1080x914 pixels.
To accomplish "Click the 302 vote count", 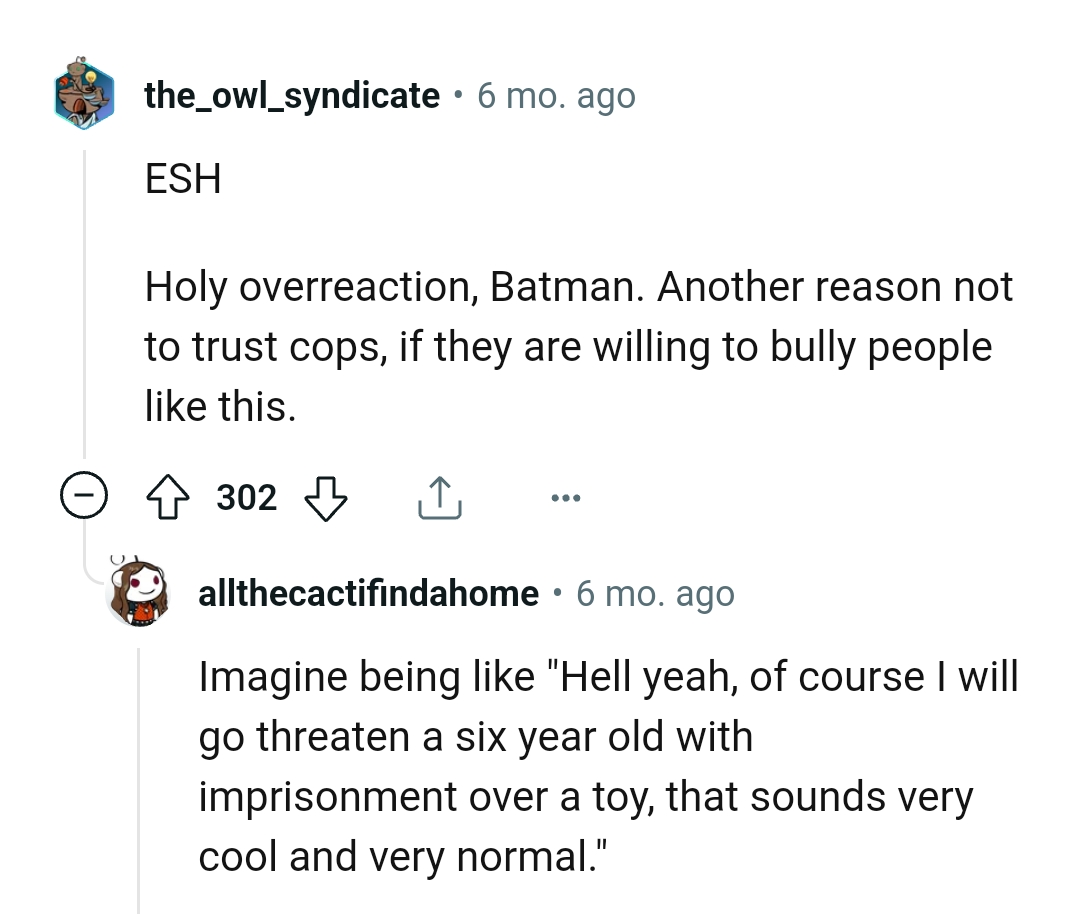I will point(247,497).
